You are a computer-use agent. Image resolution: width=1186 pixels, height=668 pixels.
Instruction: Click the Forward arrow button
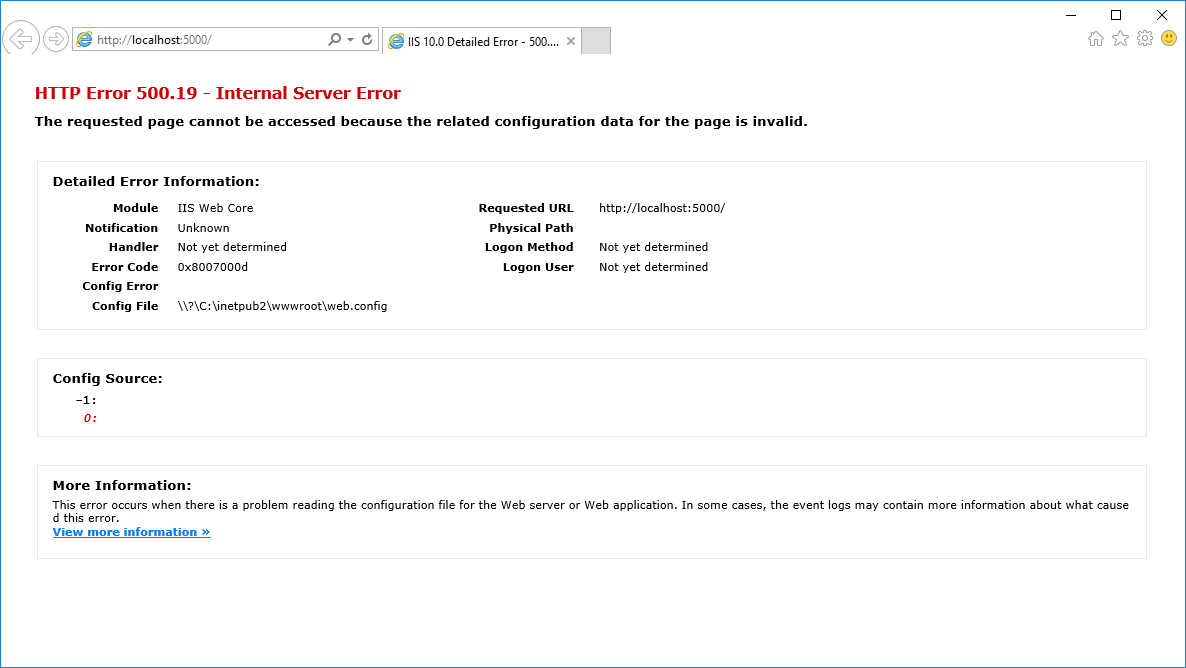click(x=55, y=39)
